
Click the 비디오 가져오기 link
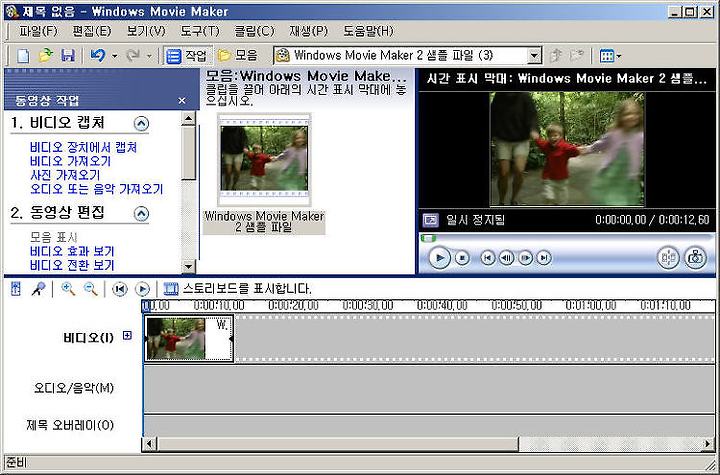tap(70, 161)
